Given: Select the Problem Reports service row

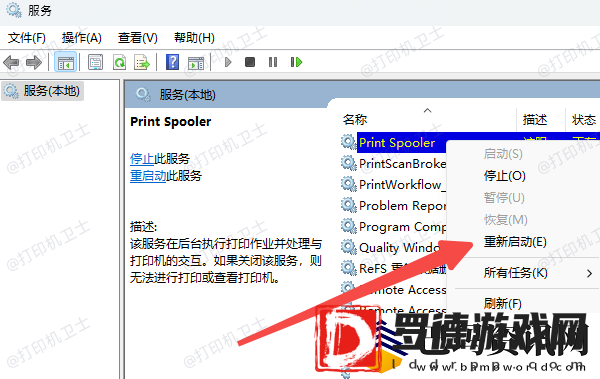Looking at the screenshot, I should tap(402, 206).
